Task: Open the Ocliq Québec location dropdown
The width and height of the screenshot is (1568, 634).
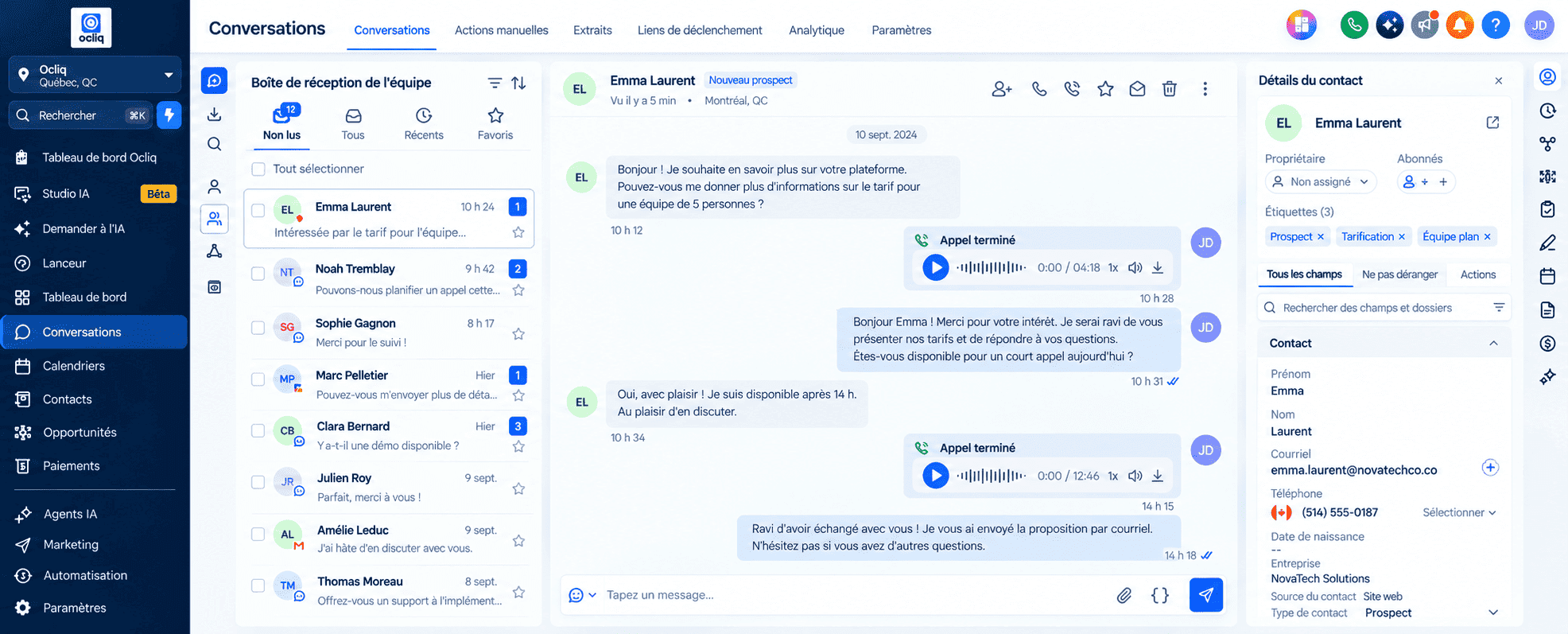Action: (x=95, y=75)
